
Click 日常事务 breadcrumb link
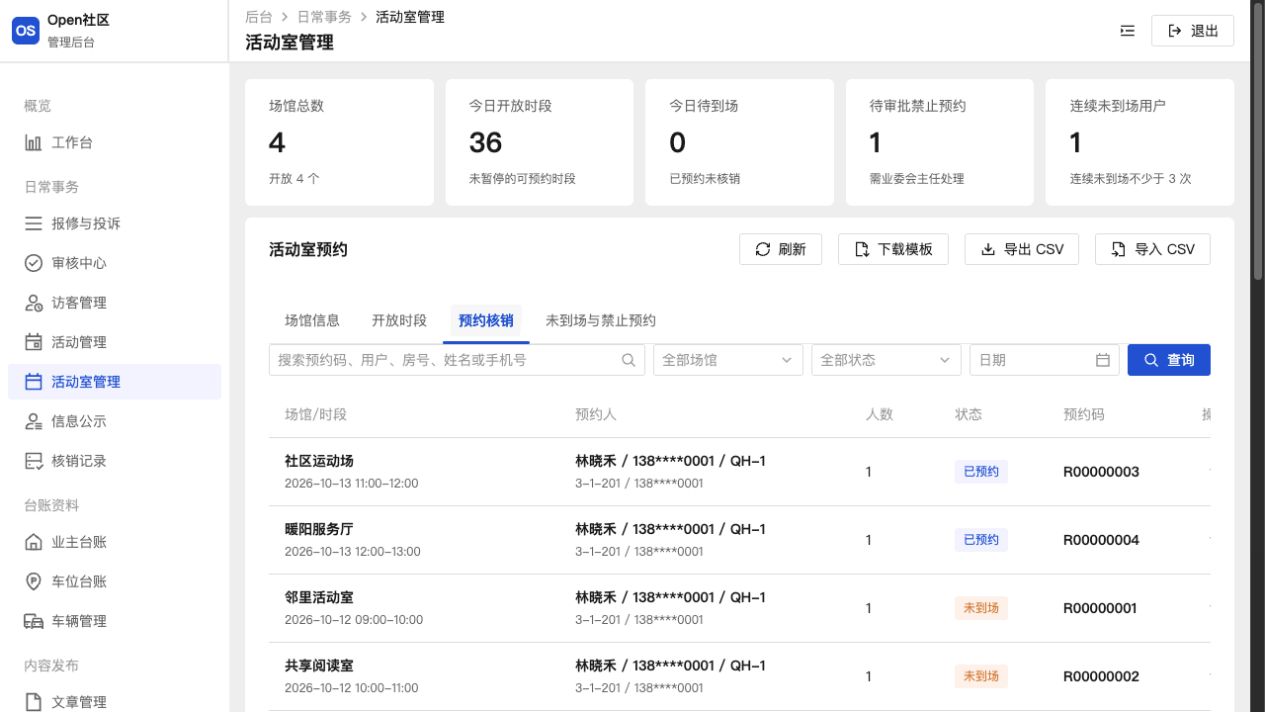pos(324,17)
